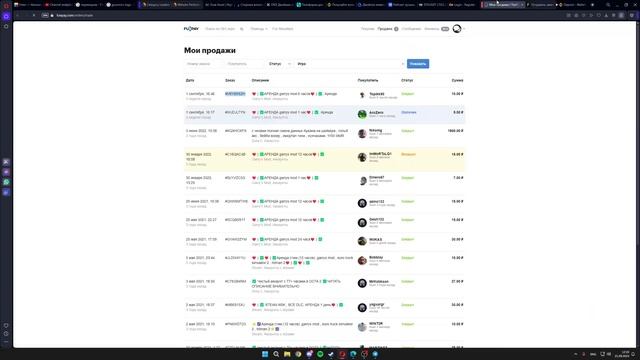Open the history clock icon in Opera sidebar
The width and height of the screenshot is (640, 360).
coord(6,333)
